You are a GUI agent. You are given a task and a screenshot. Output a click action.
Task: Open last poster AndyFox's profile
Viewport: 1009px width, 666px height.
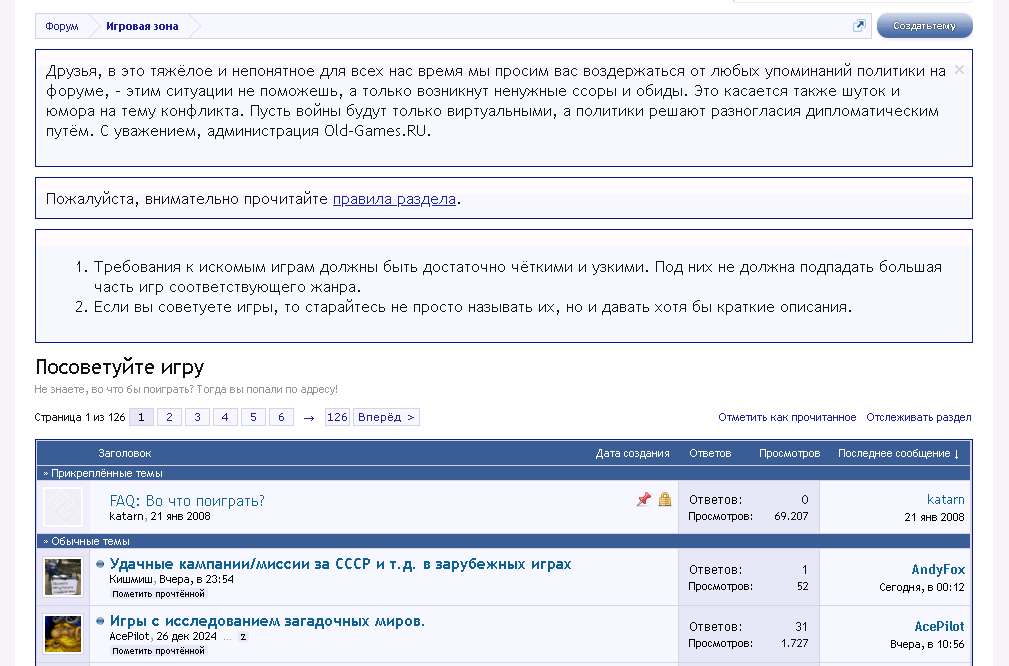[938, 569]
